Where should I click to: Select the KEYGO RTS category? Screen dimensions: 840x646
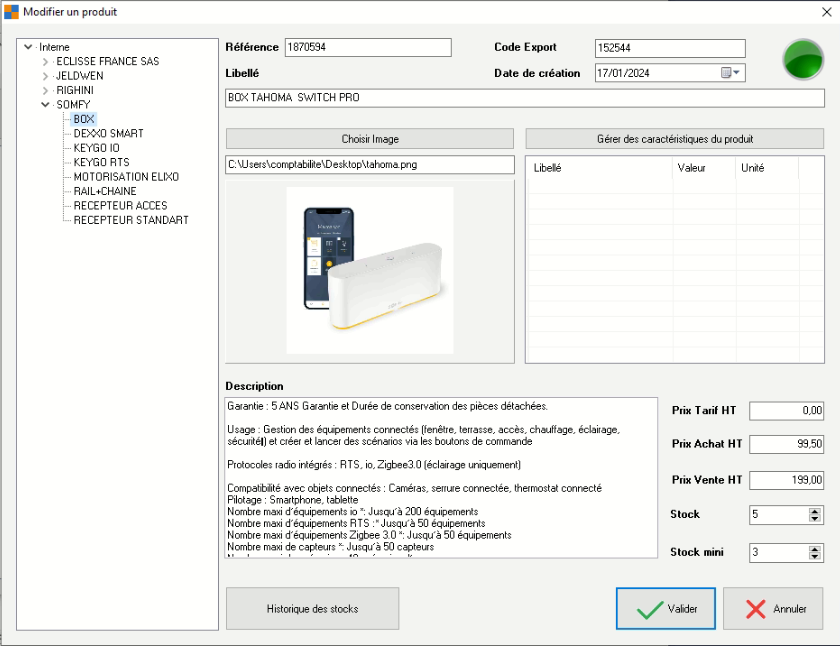pyautogui.click(x=101, y=162)
